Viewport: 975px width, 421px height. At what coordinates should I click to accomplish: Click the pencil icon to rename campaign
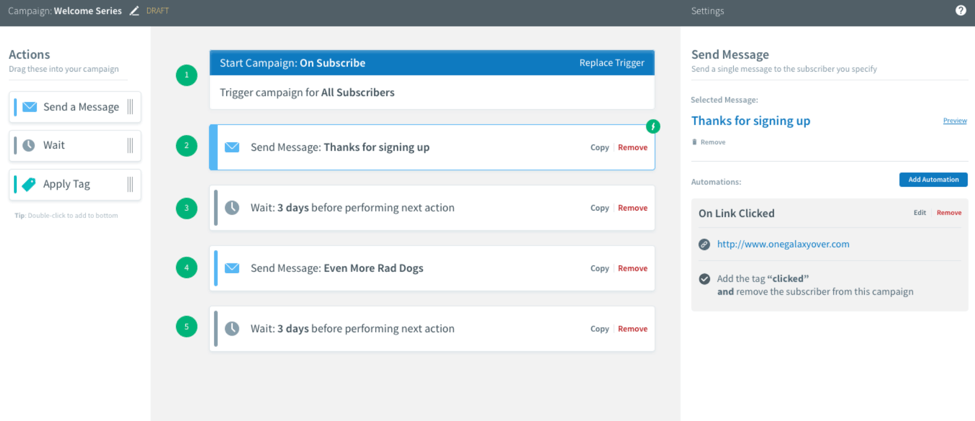135,11
